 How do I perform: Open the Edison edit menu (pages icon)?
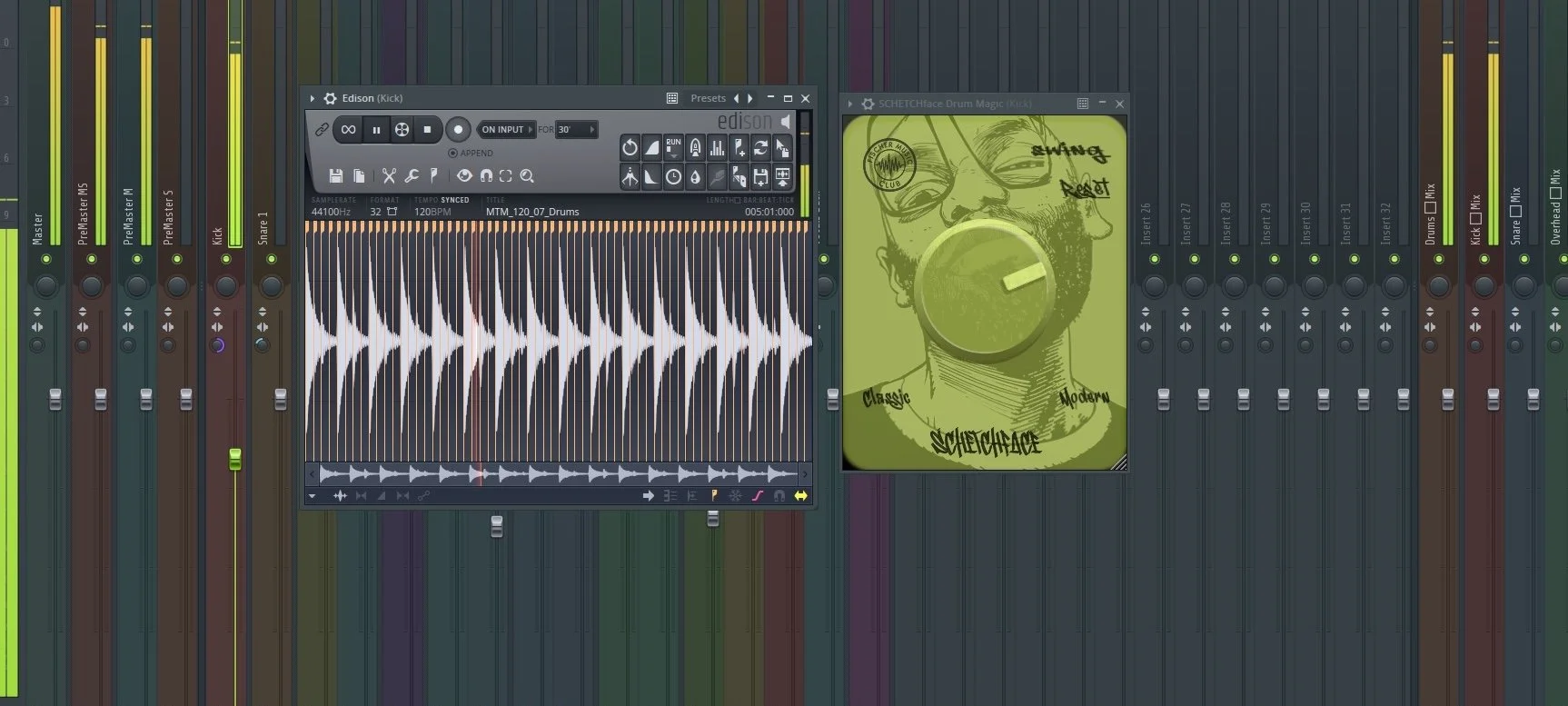point(359,175)
